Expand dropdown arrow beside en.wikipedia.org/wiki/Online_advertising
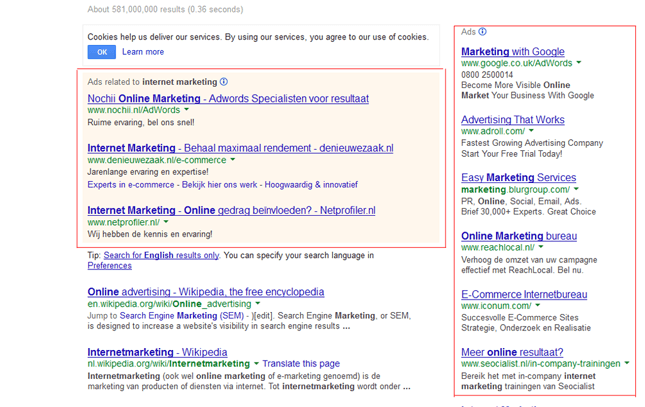 258,303
